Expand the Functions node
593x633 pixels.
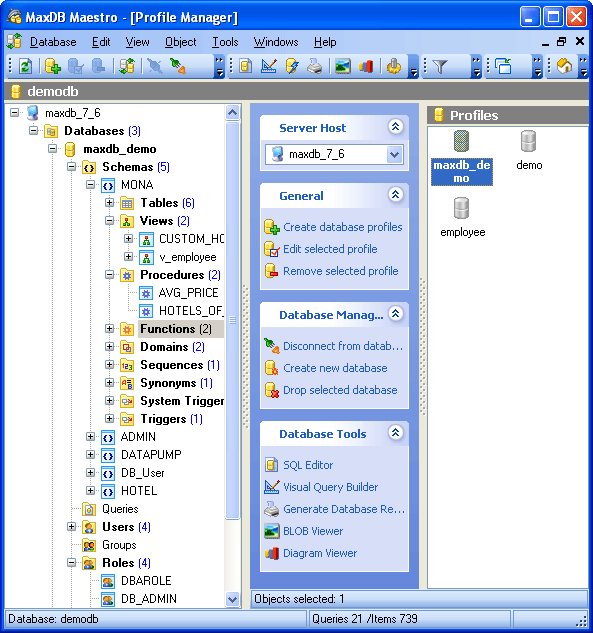(x=109, y=329)
